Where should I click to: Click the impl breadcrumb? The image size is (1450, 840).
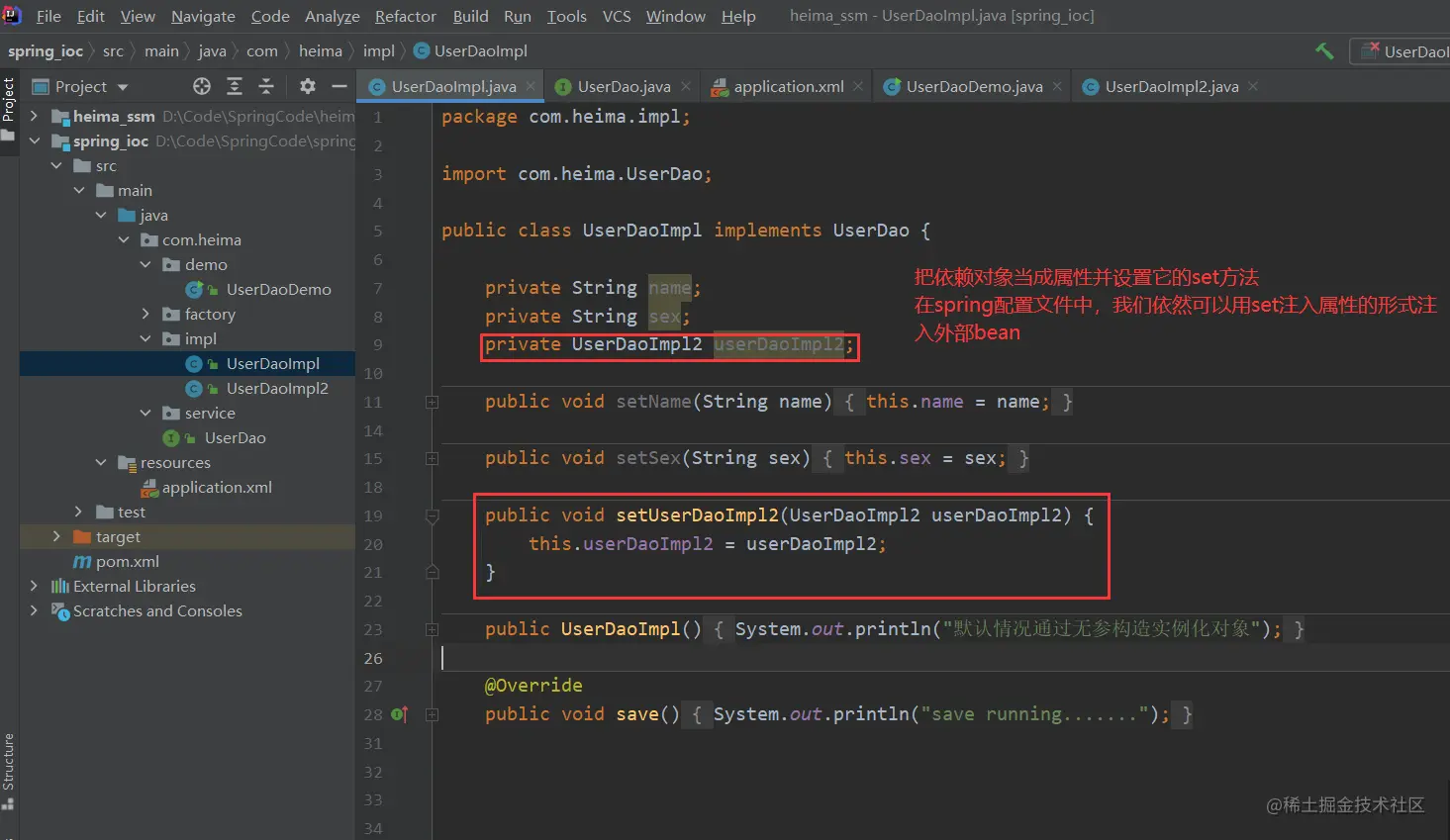379,51
